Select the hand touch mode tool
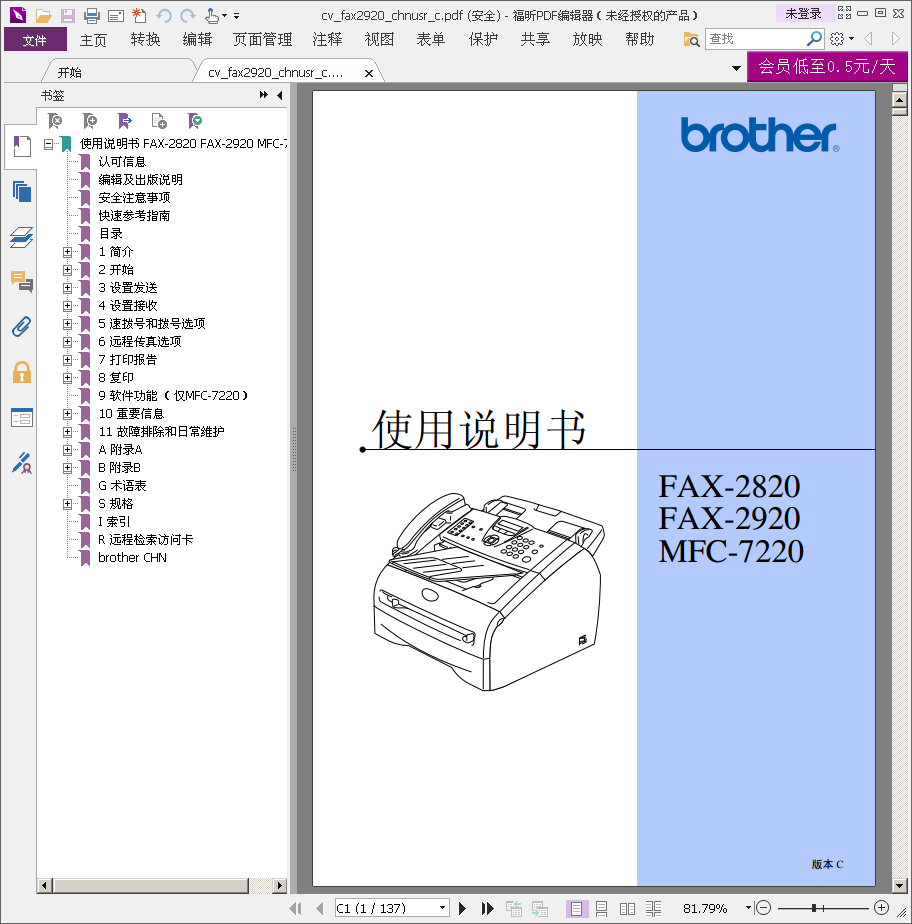The image size is (912, 924). [x=212, y=16]
